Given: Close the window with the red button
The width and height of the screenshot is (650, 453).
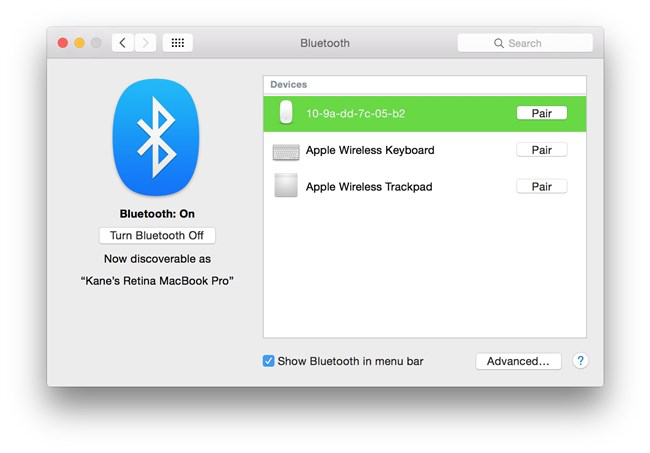Looking at the screenshot, I should [x=63, y=43].
